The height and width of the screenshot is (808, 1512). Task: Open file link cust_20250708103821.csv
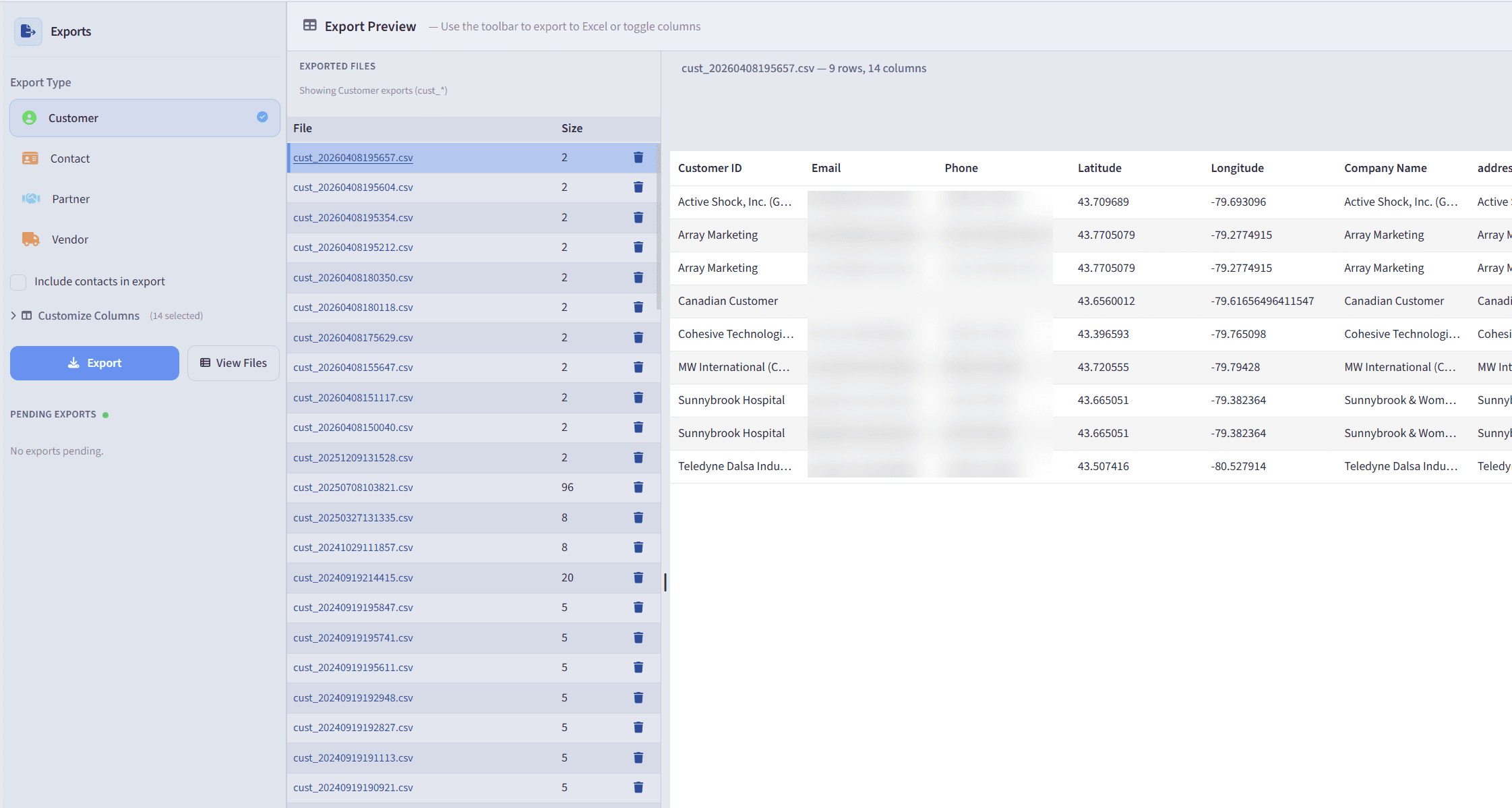point(353,487)
